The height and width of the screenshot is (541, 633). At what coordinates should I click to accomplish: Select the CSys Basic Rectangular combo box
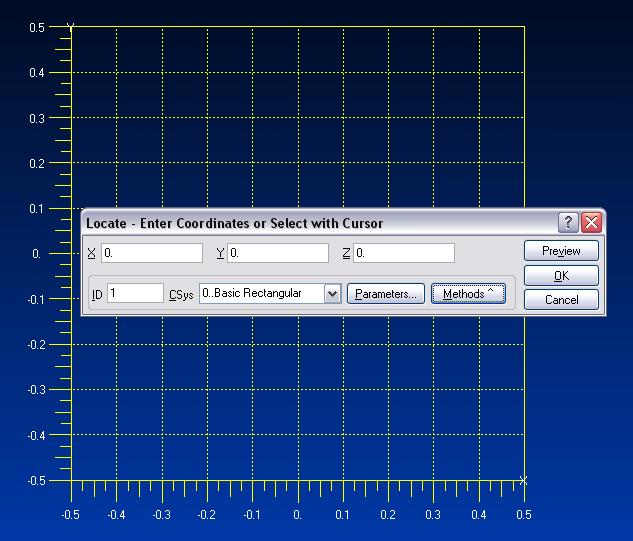270,294
